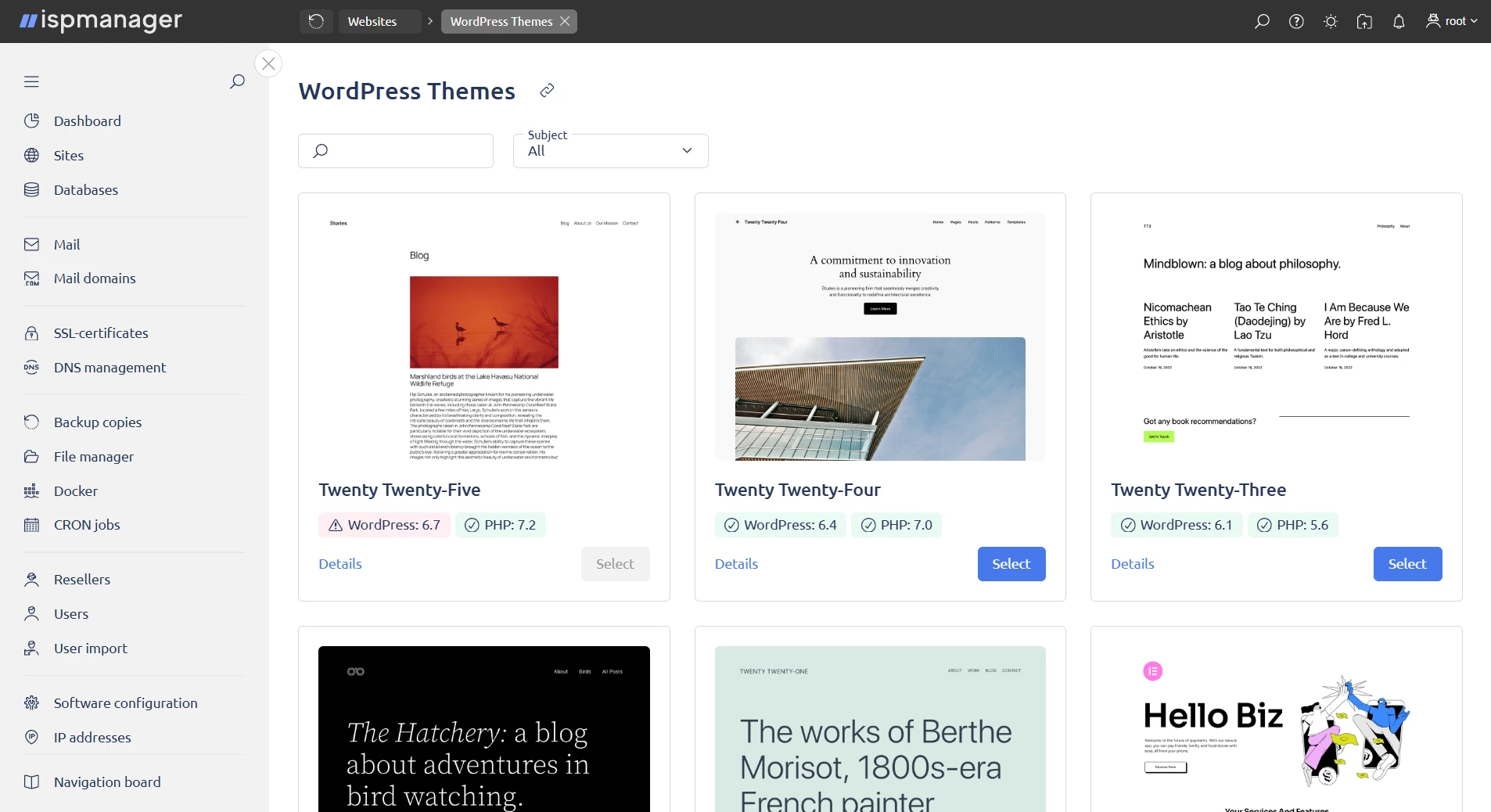The width and height of the screenshot is (1491, 812).
Task: Click the upload box icon in header
Action: click(x=1364, y=21)
